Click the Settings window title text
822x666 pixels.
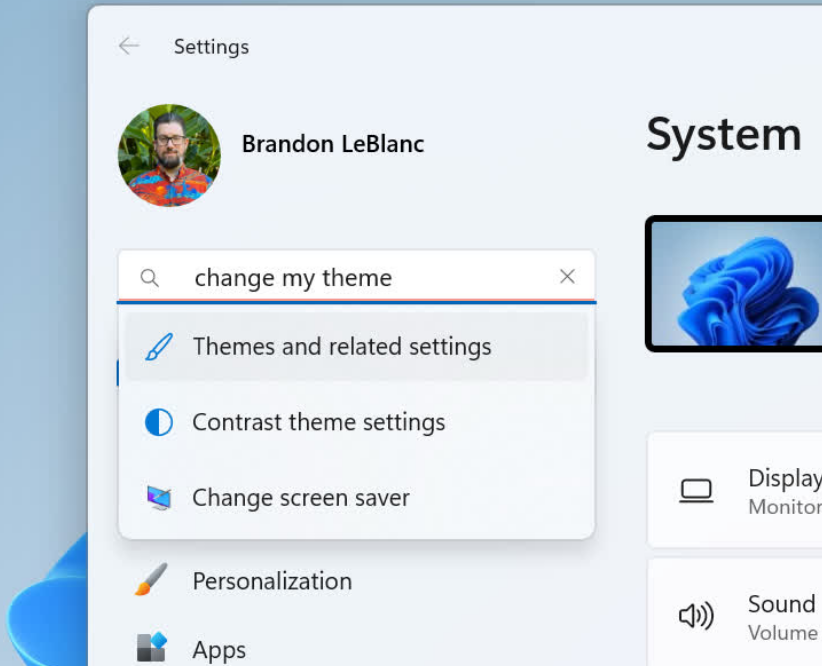click(x=211, y=47)
